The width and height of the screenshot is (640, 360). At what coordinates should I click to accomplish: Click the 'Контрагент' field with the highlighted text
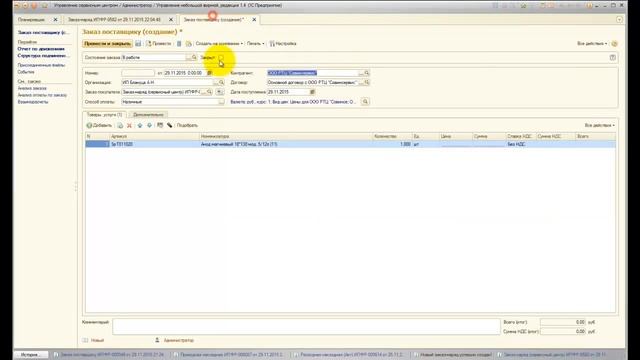click(x=312, y=73)
